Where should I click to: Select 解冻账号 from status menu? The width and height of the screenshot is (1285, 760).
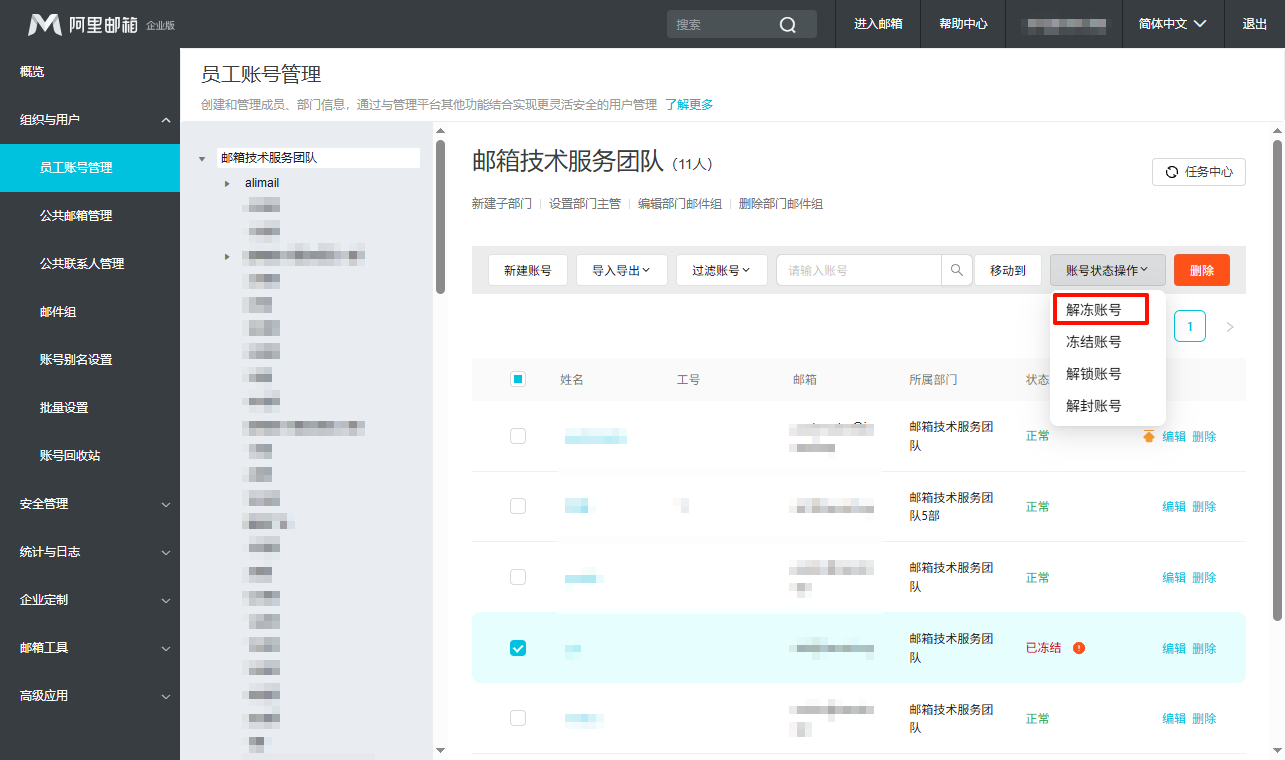tap(1095, 310)
